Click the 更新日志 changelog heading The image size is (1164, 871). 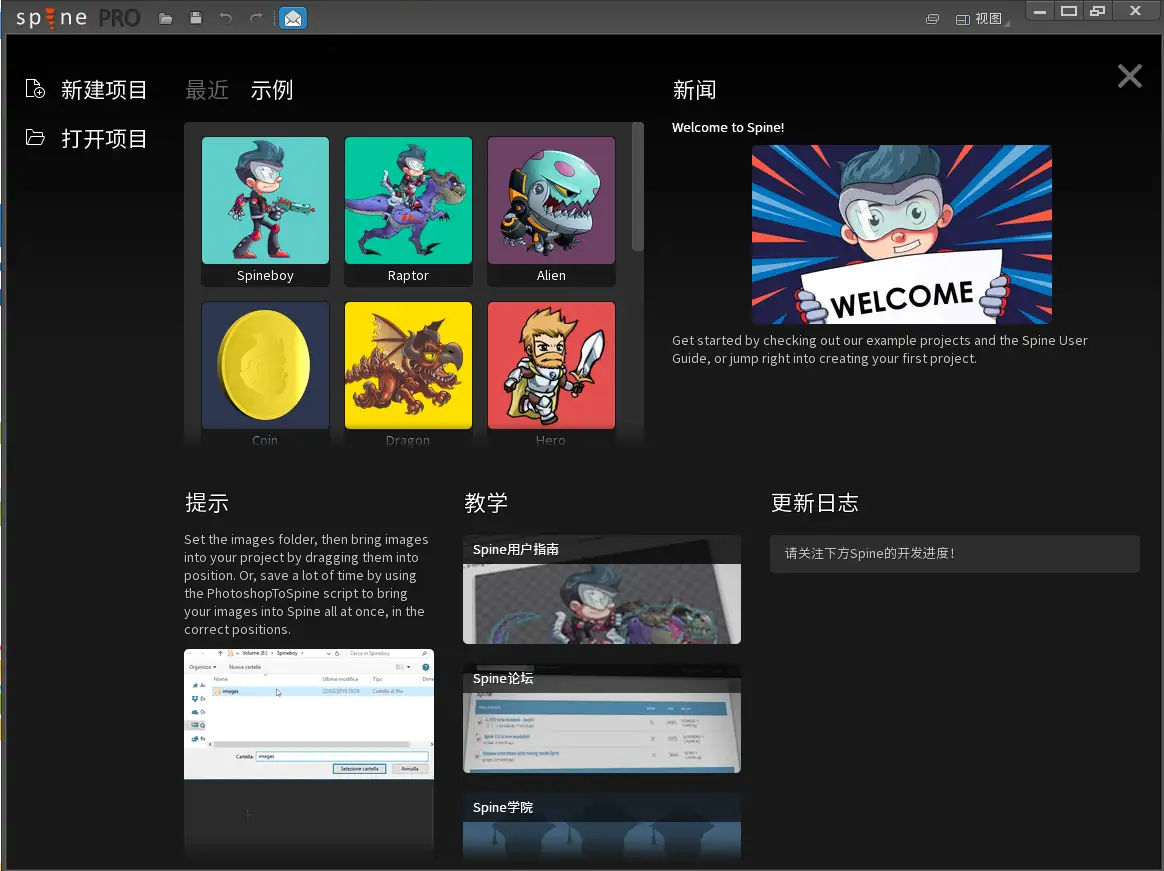click(814, 503)
